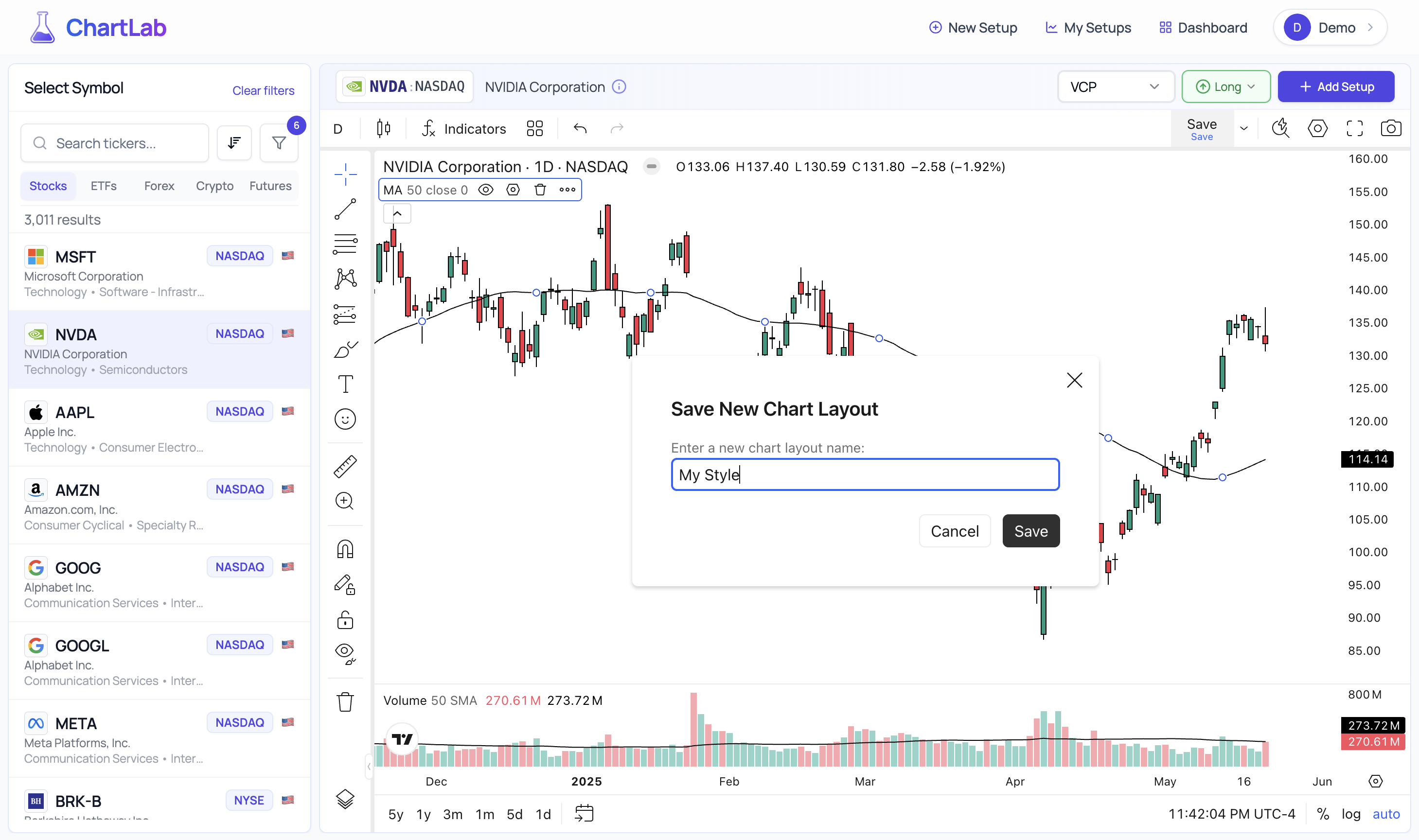This screenshot has width=1419, height=840.
Task: Select the brush drawing tool
Action: (x=345, y=349)
